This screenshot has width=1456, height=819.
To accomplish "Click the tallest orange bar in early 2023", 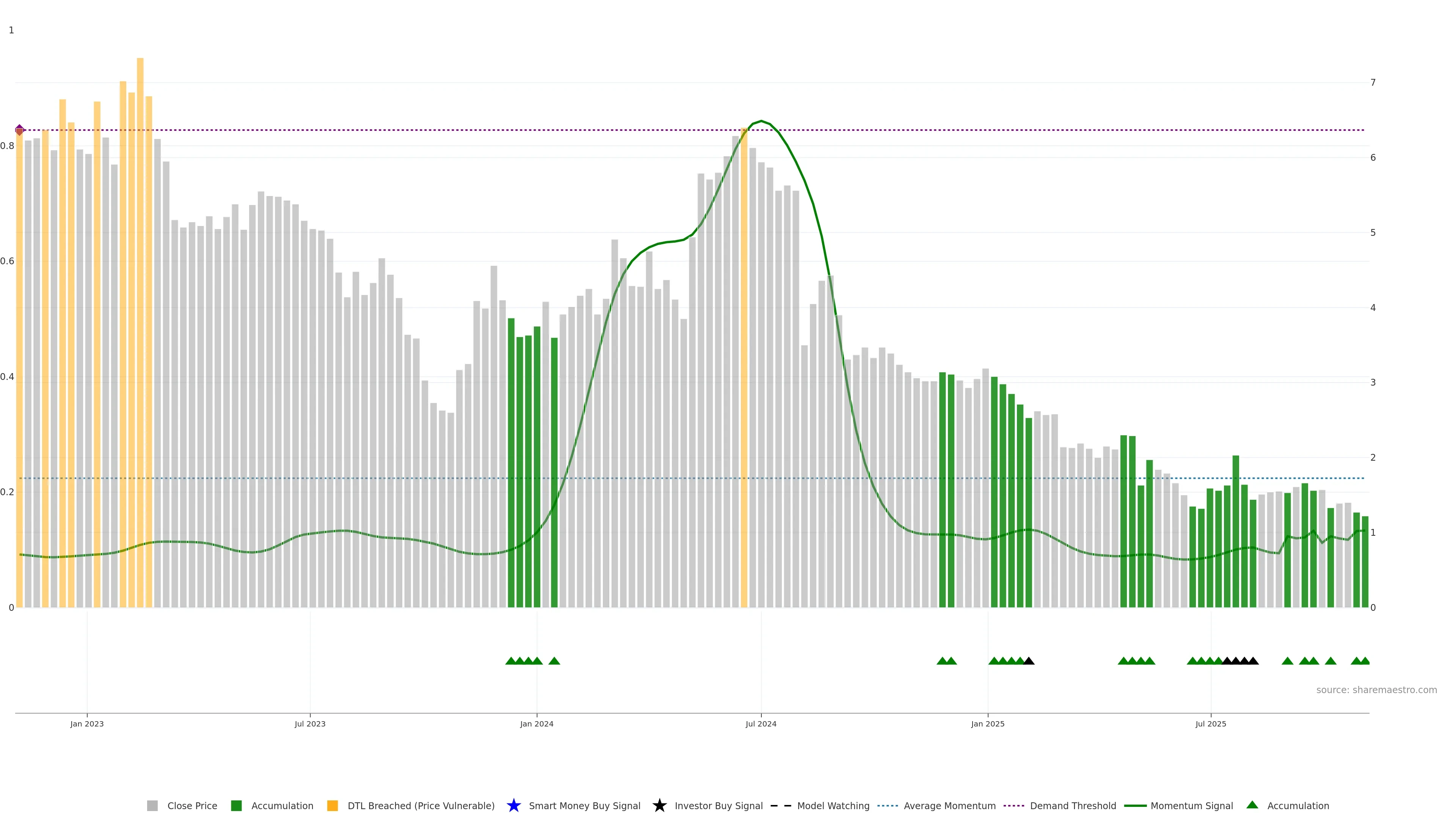I will pos(140,282).
